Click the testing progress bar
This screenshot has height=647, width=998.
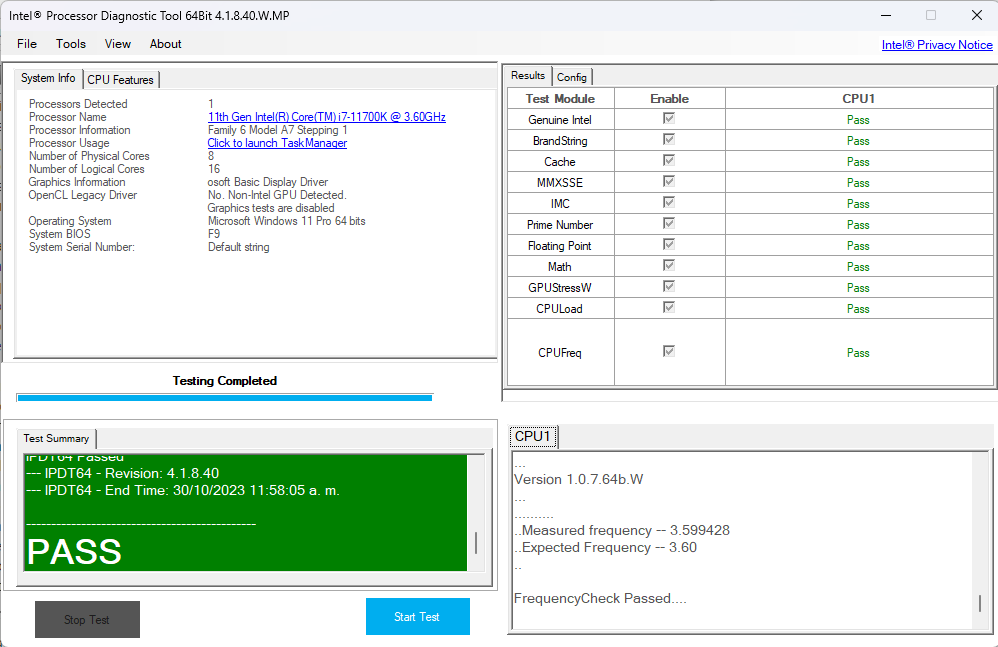point(224,397)
